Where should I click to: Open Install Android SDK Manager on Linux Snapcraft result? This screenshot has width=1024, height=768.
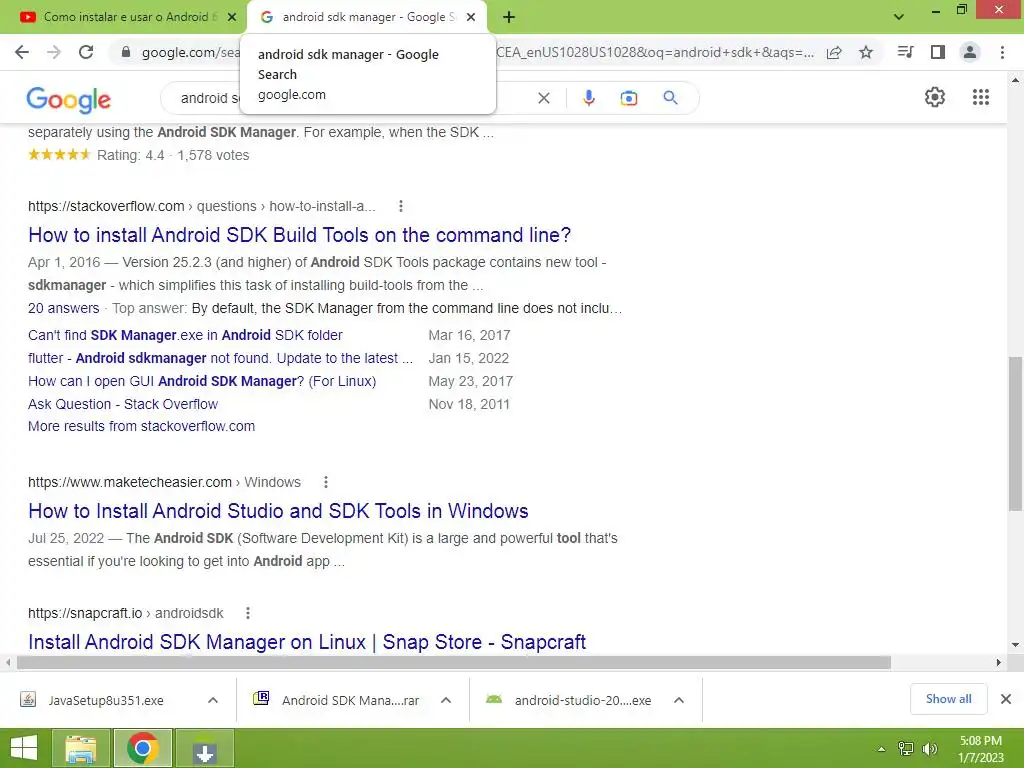[307, 642]
